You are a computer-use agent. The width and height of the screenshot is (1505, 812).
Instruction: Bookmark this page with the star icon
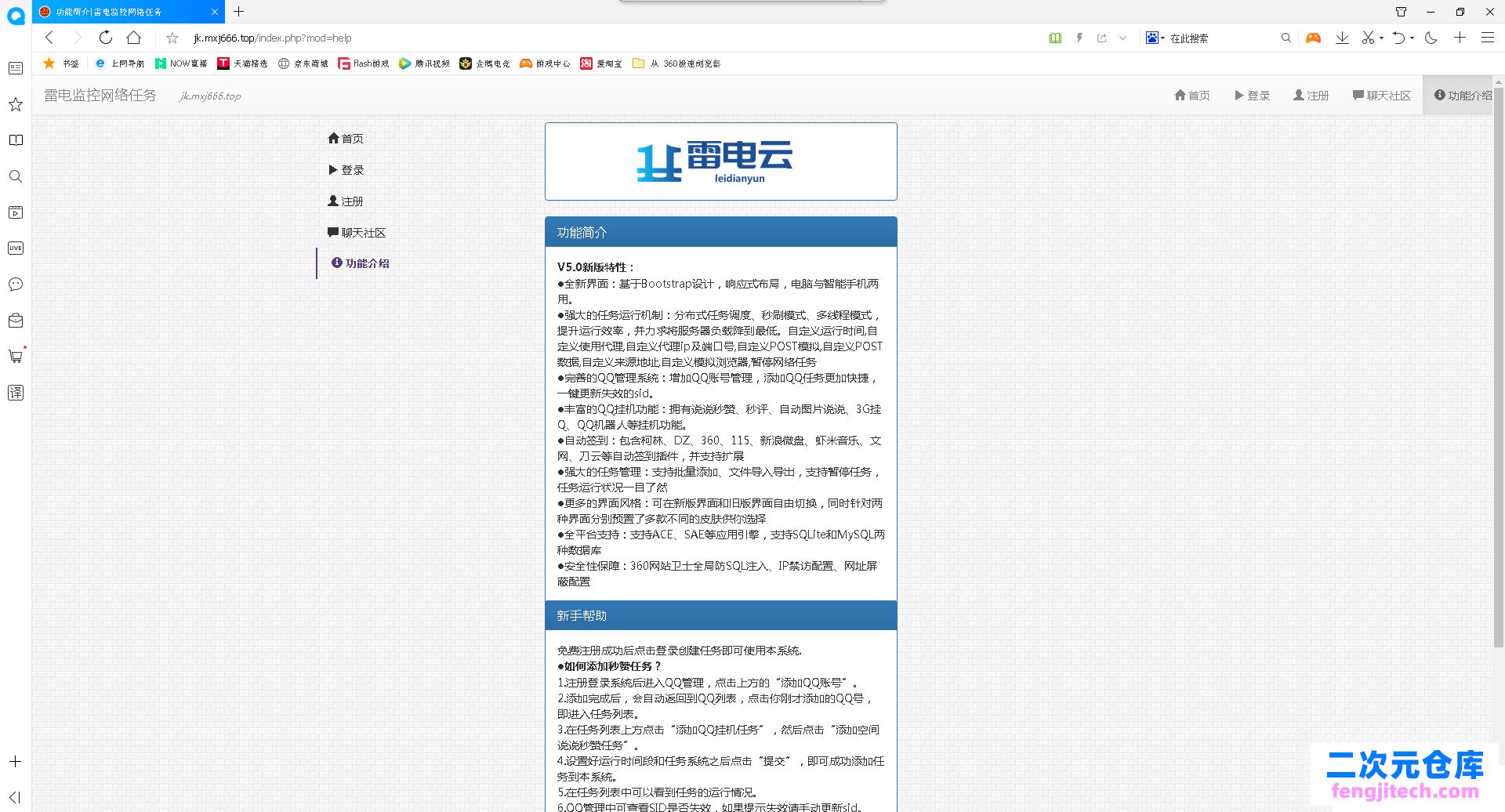[172, 38]
